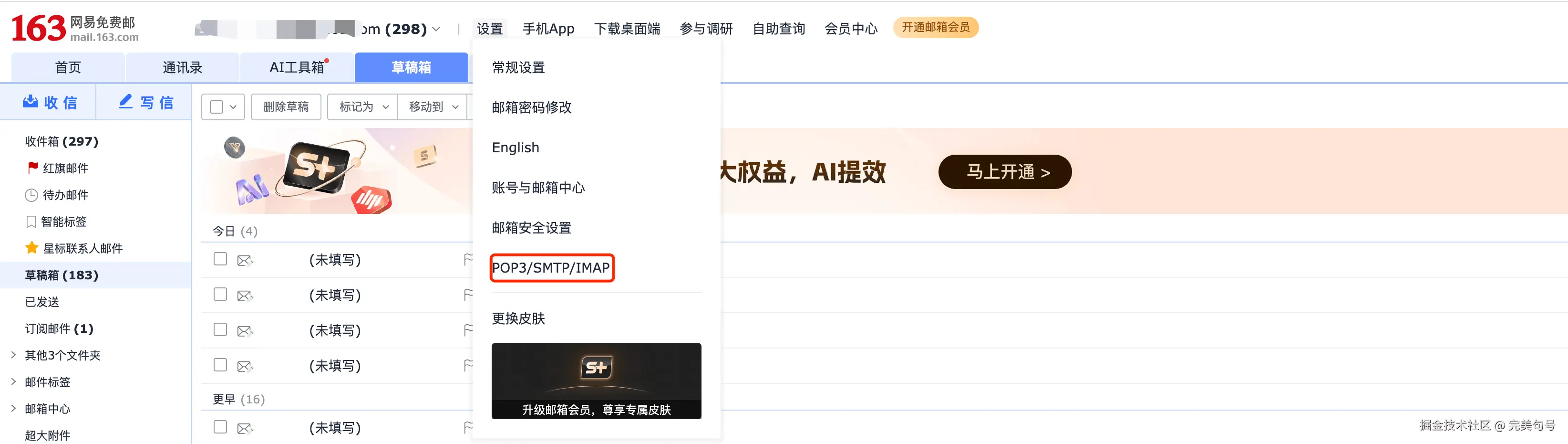This screenshot has height=444, width=1568.
Task: Click the 写信 pencil icon
Action: 126,102
